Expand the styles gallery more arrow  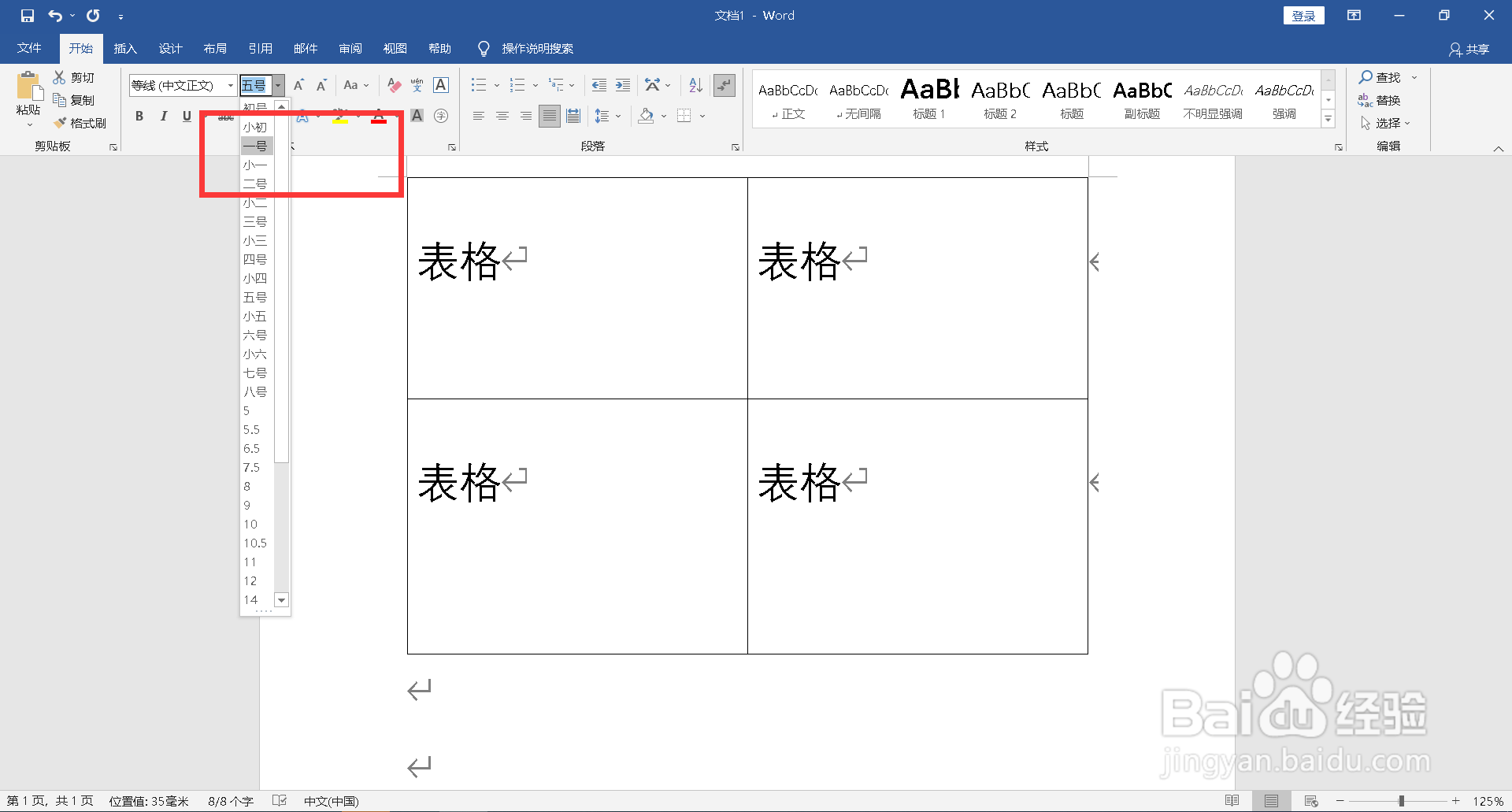[x=1329, y=119]
